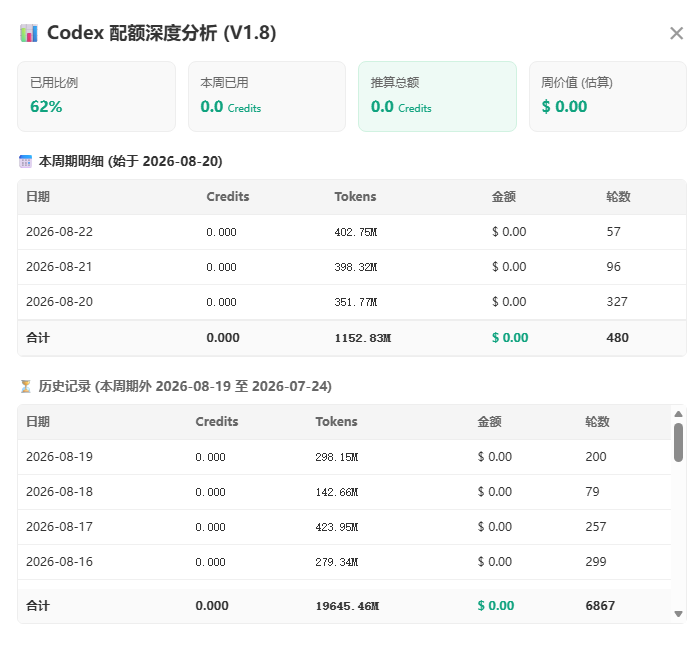Click scrollbar down arrow in history table
This screenshot has width=690, height=647.
point(678,614)
